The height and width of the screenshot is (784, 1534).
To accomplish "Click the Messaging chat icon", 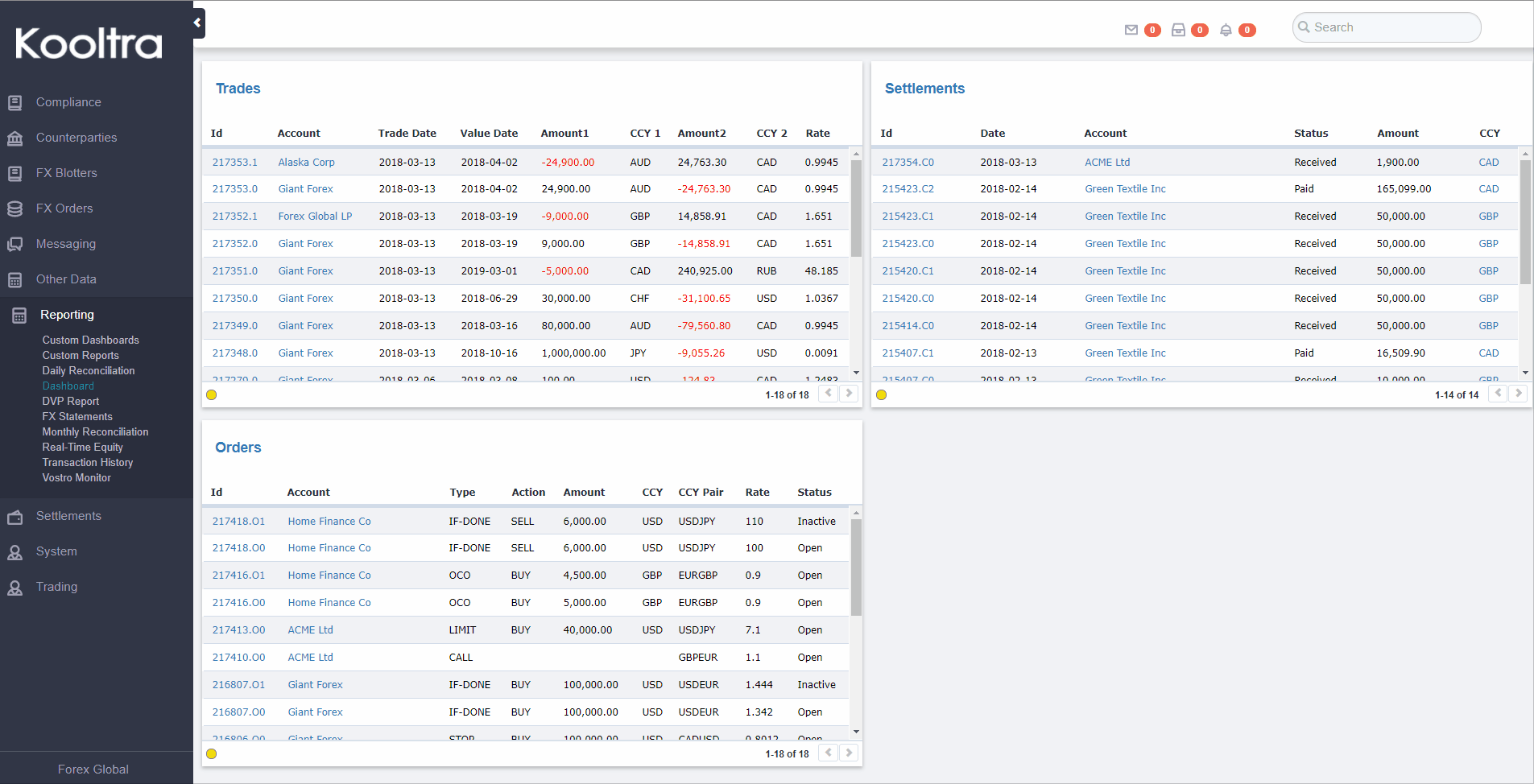I will click(14, 244).
